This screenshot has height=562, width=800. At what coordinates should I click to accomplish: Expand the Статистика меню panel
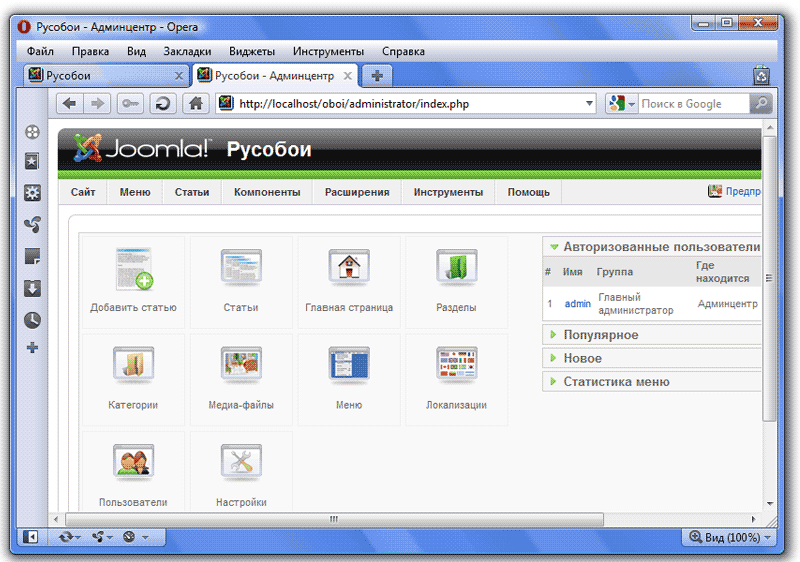coord(616,382)
